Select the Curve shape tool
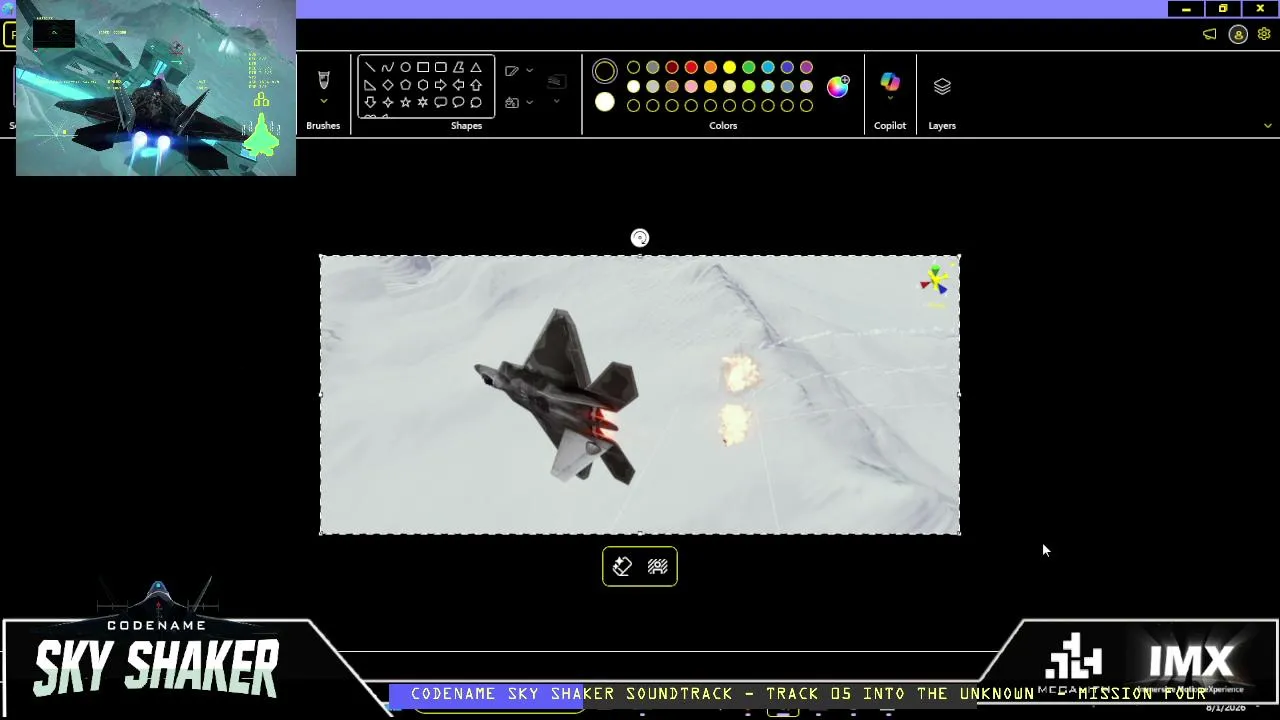Viewport: 1280px width, 720px height. 388,68
